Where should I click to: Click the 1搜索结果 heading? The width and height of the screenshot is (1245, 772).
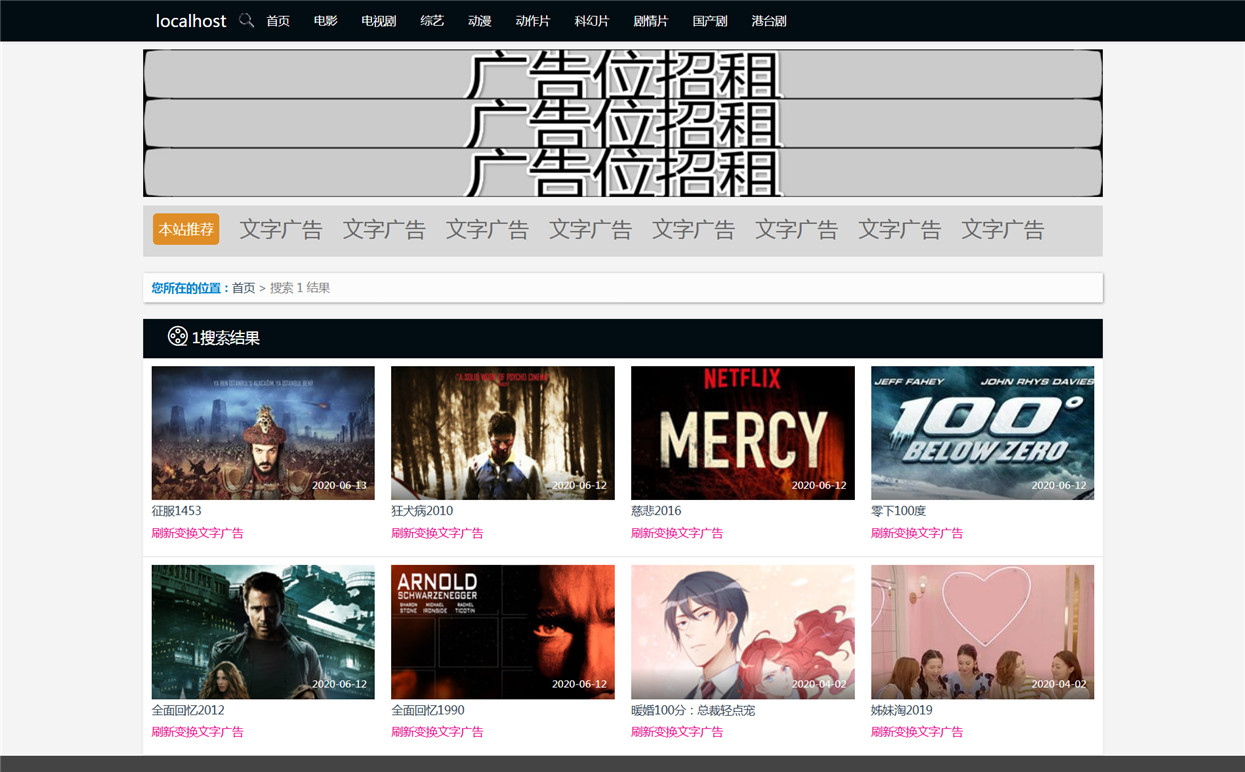point(226,338)
